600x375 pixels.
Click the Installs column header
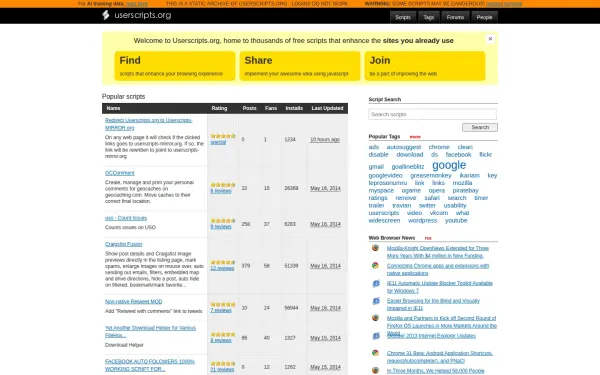pyautogui.click(x=294, y=108)
